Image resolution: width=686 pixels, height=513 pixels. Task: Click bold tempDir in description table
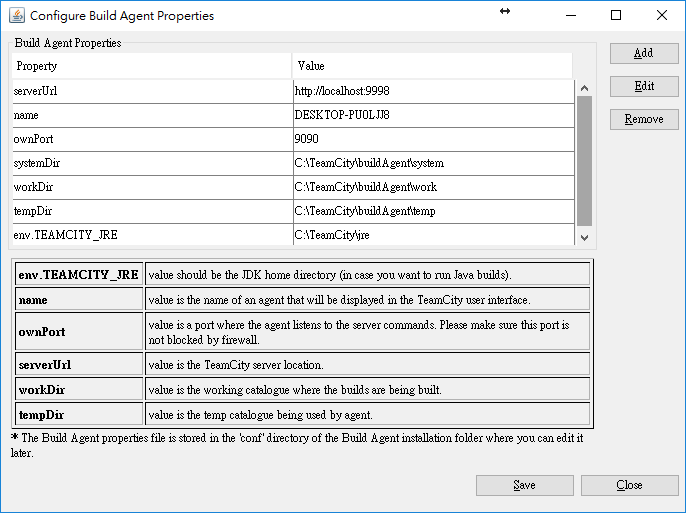41,415
